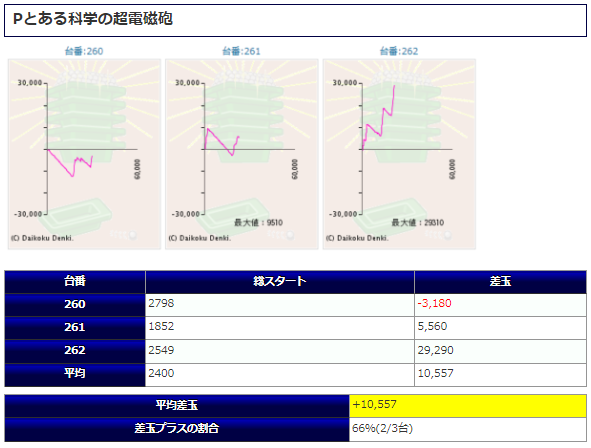
Task: Select the Pとある科学の超電磁砲 title heading
Action: pos(93,19)
